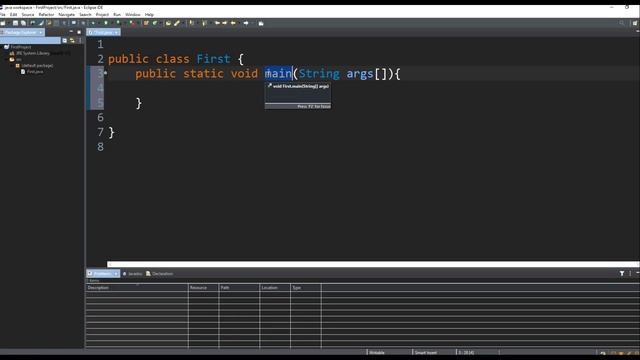Select the First.java editor tab

point(103,32)
